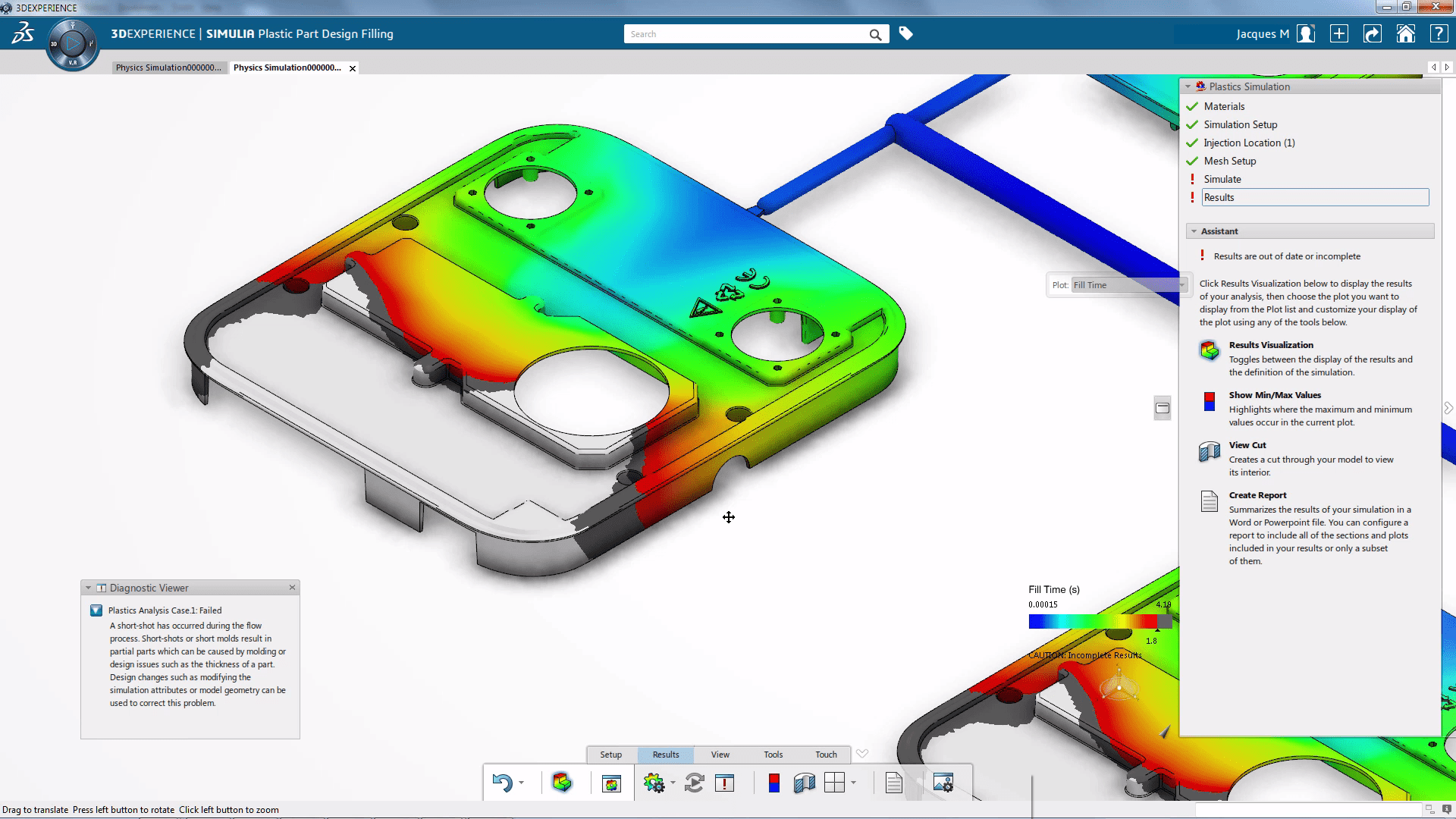Switch to the Results tab

tap(665, 754)
